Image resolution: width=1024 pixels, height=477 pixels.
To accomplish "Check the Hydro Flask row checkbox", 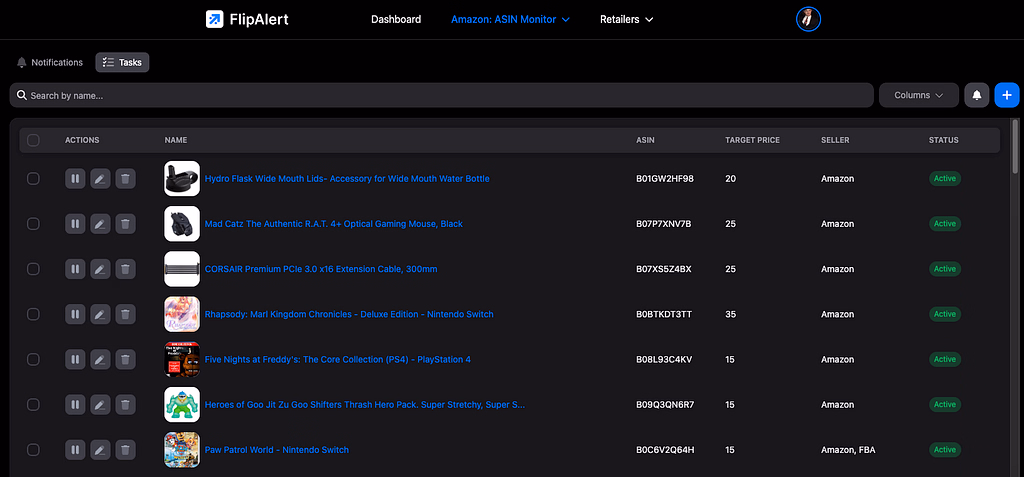I will [33, 178].
